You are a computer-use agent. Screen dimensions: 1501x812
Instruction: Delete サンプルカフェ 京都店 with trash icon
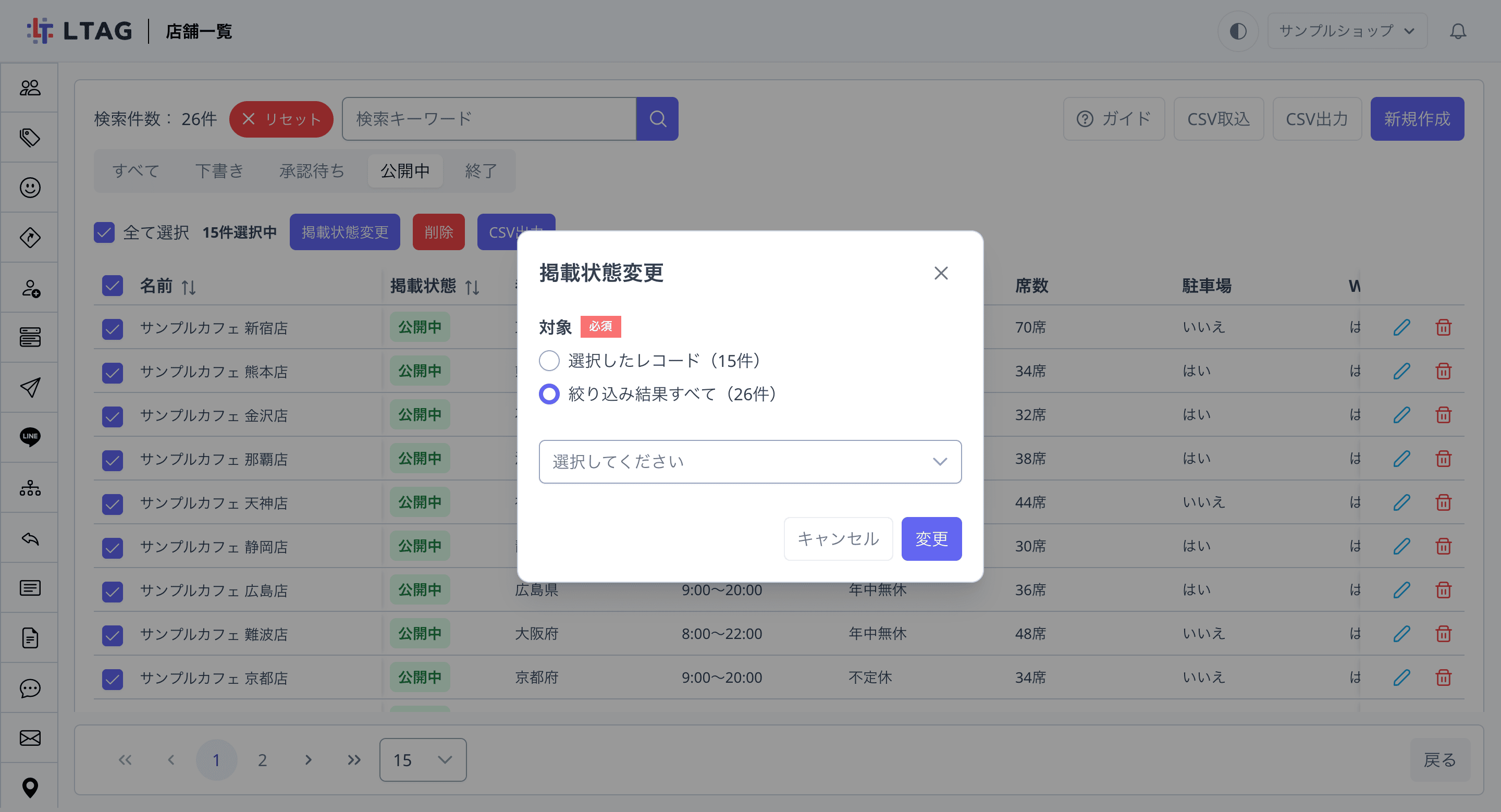pos(1443,678)
